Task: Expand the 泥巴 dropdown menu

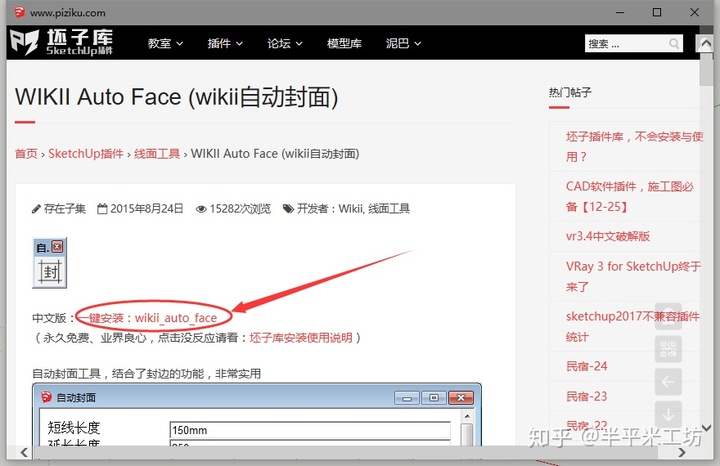Action: pos(403,44)
